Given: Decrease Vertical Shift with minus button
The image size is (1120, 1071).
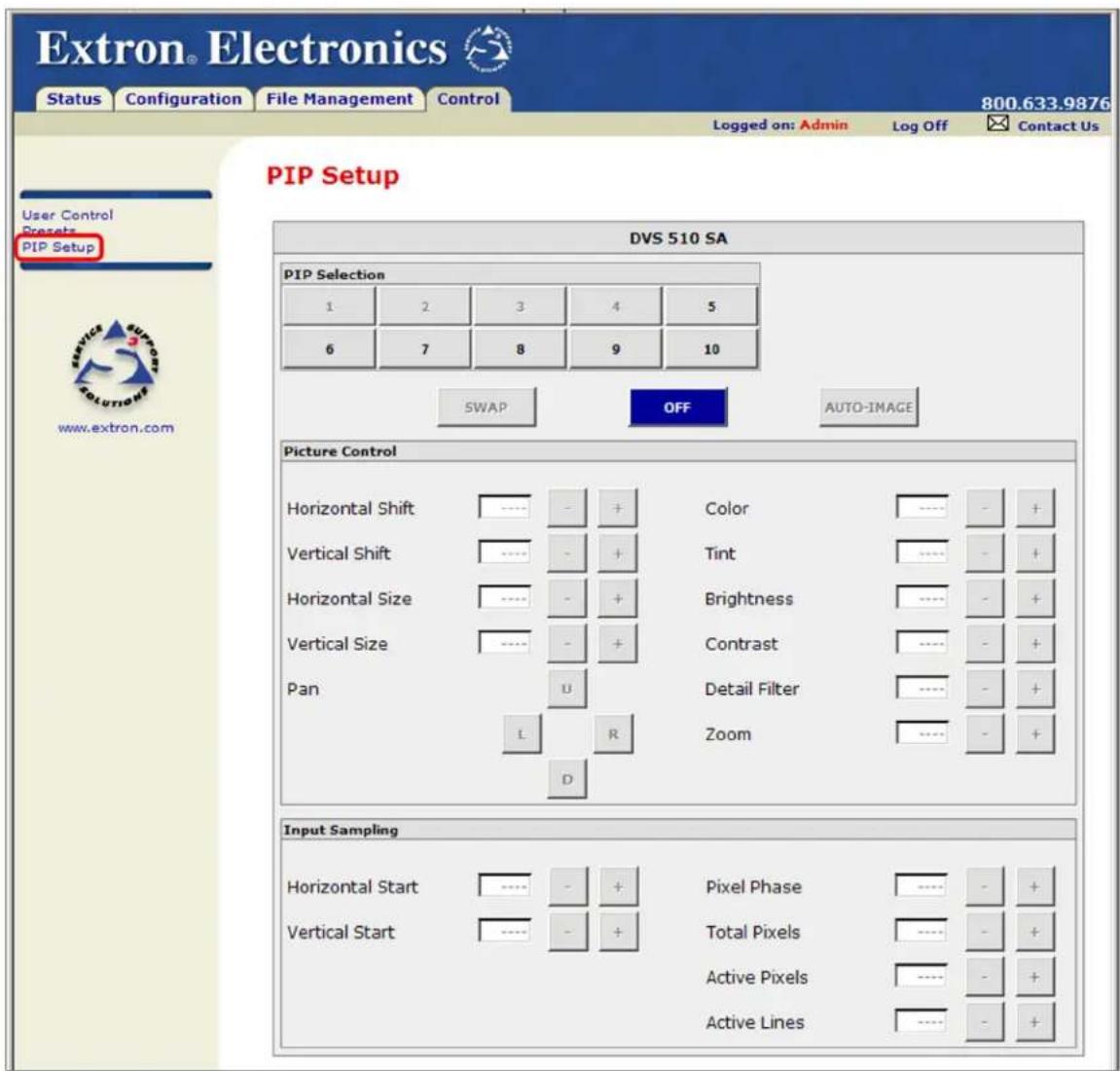Looking at the screenshot, I should pos(567,553).
